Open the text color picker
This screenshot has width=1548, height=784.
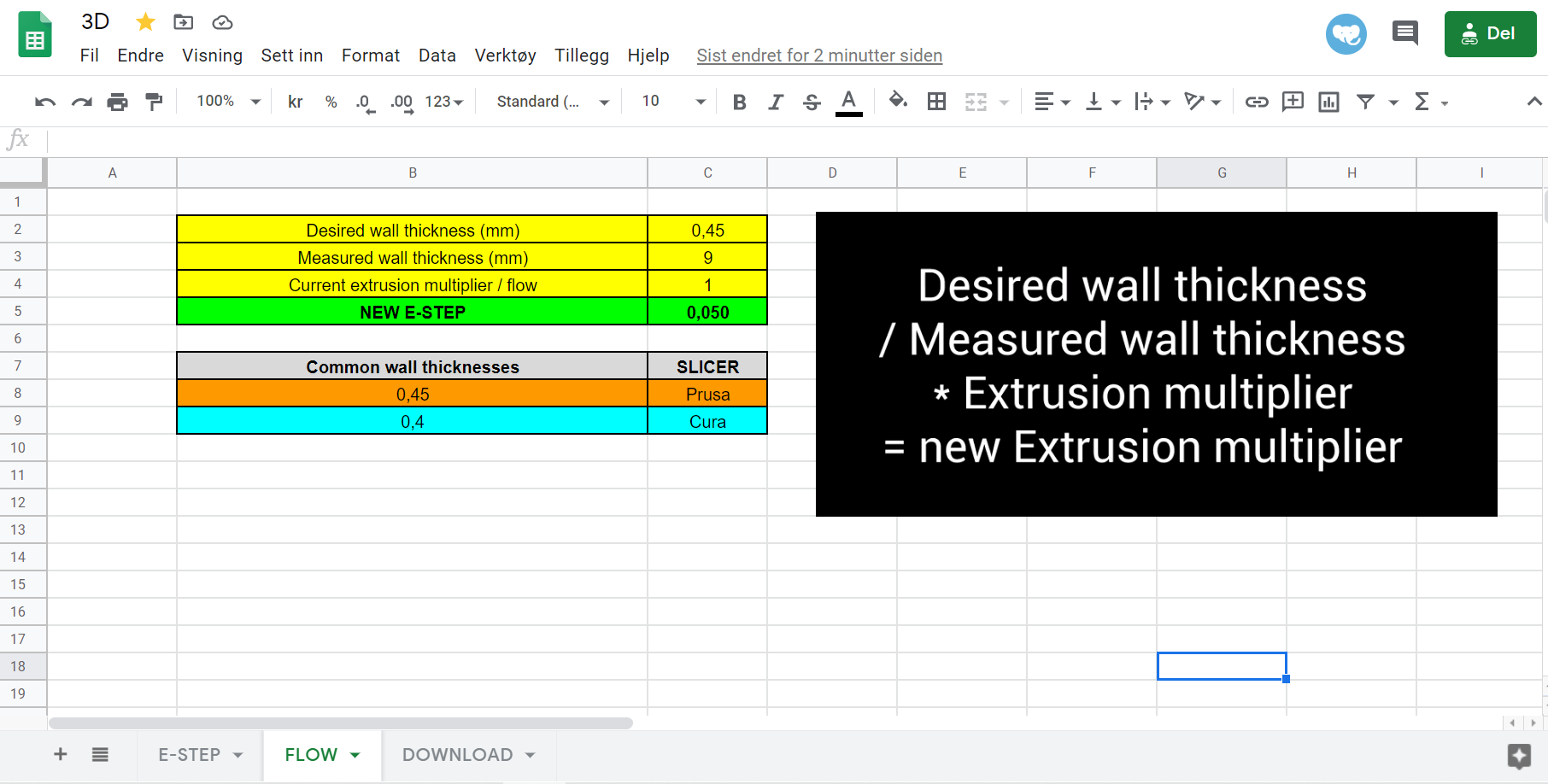click(848, 102)
